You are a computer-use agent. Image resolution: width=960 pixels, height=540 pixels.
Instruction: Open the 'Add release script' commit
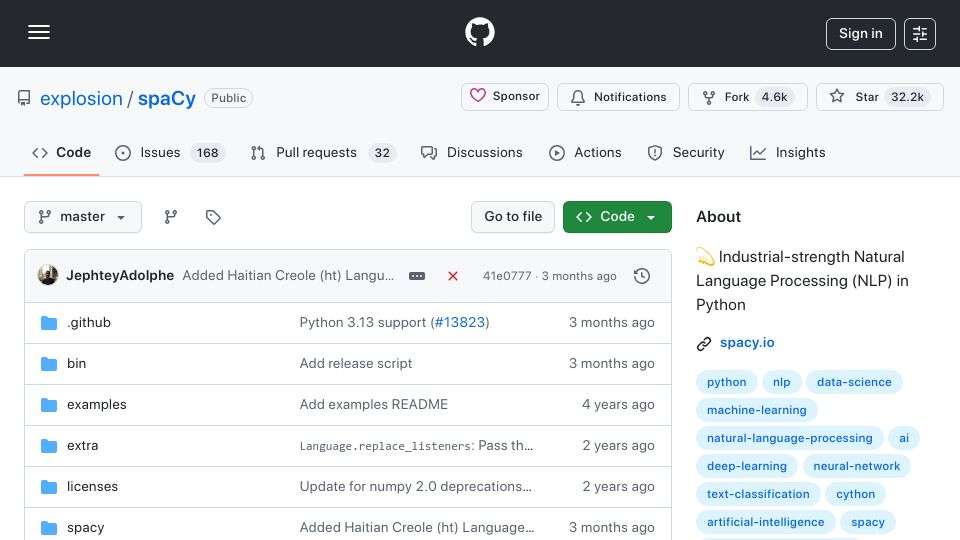[356, 364]
